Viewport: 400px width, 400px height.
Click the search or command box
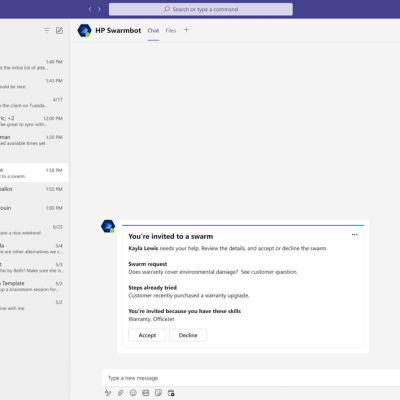click(201, 9)
